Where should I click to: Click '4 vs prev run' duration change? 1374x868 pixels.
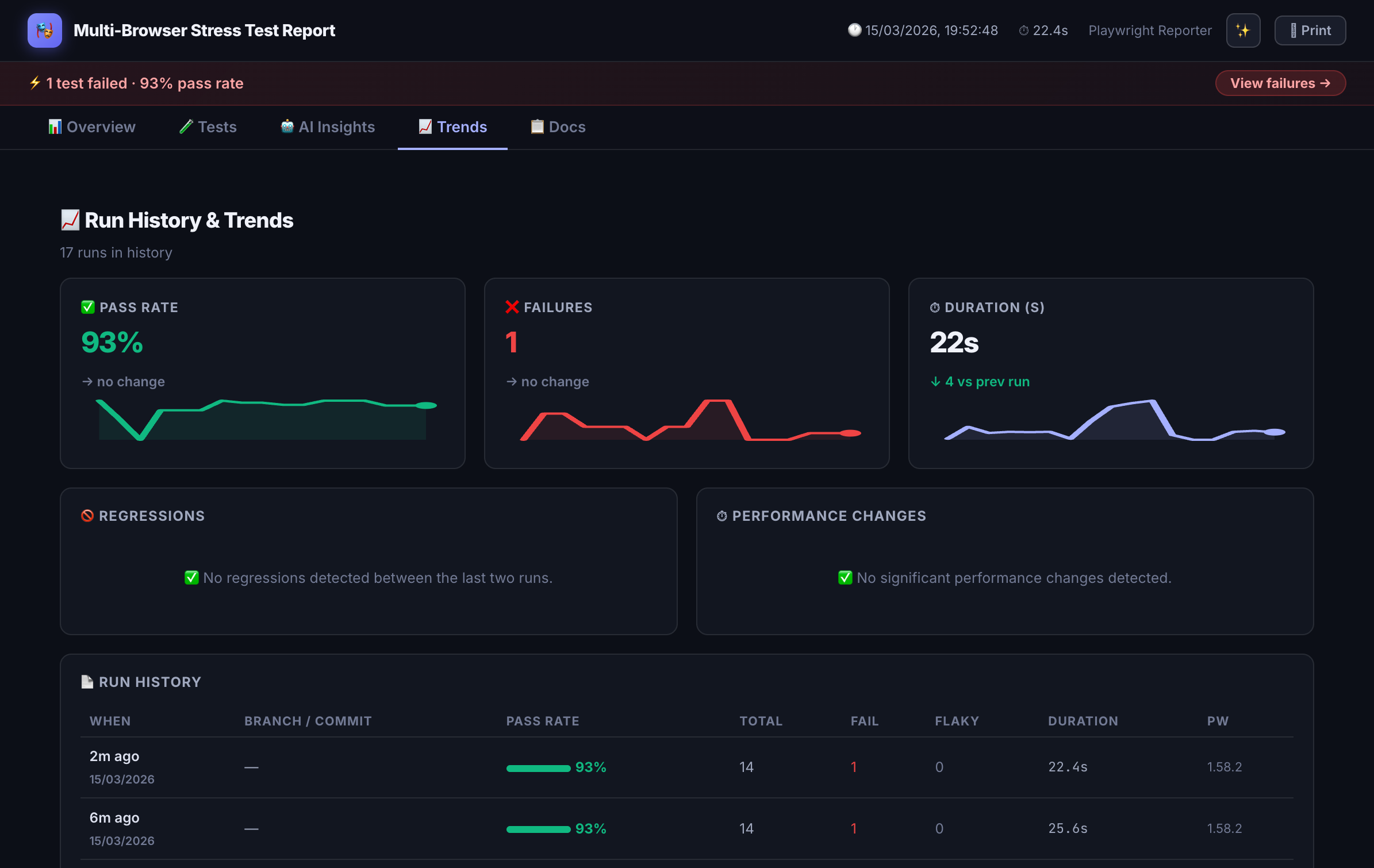980,382
